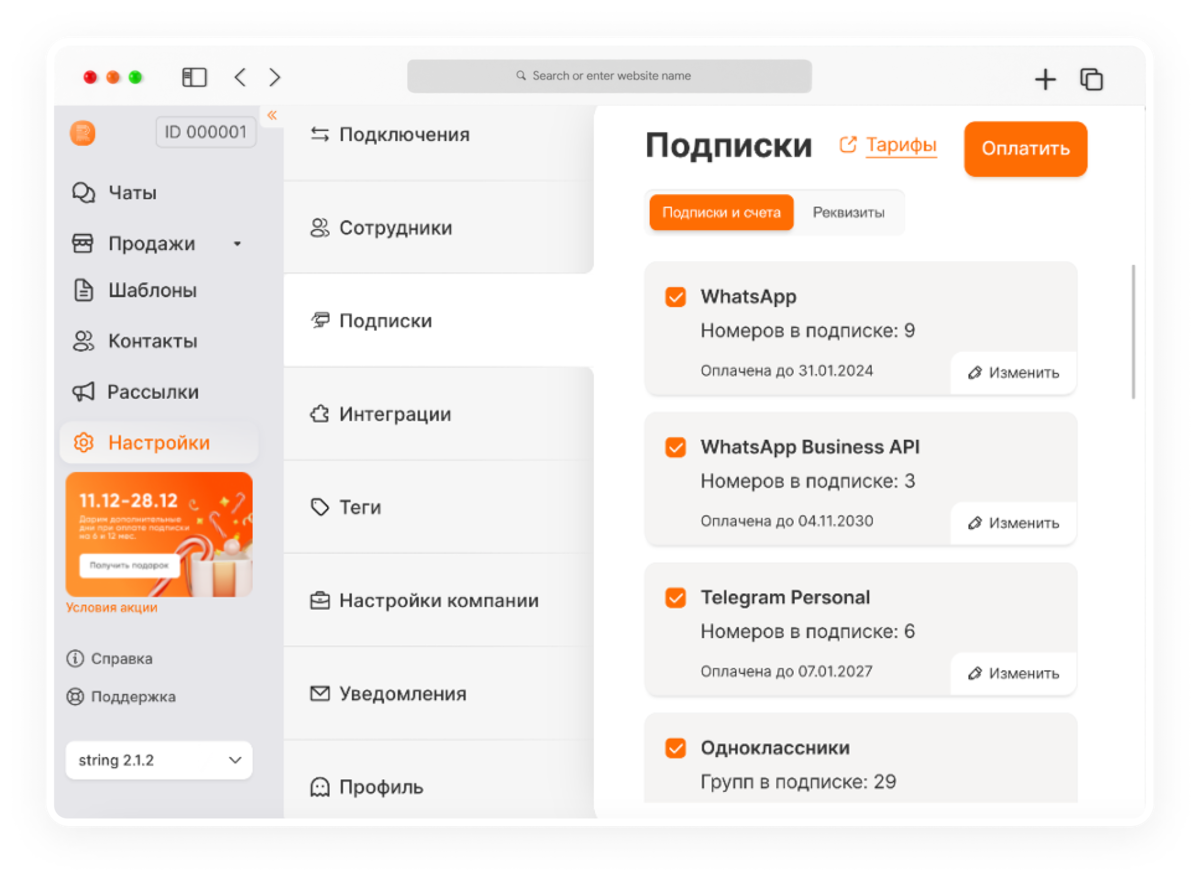Click the subscriptions list scrollbar
The image size is (1200, 881).
[1133, 332]
